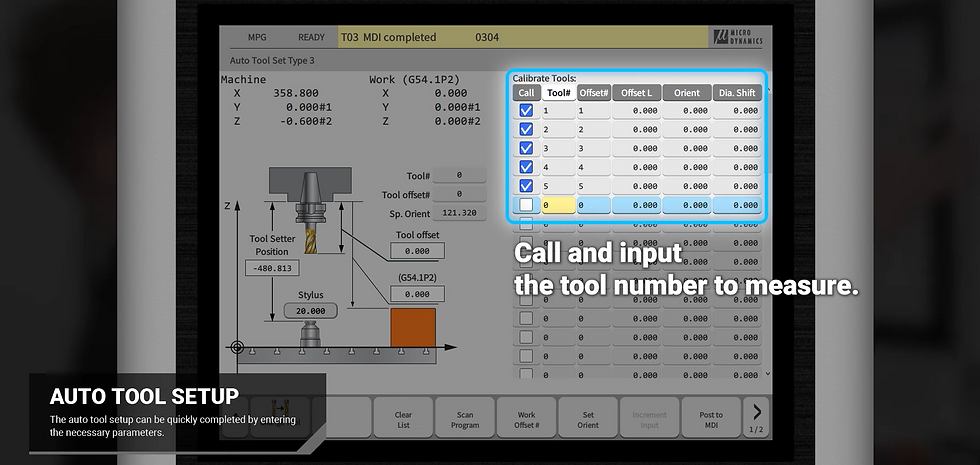Click the orange workpiece block in the diagram
Screen dimensions: 980x465
412,328
